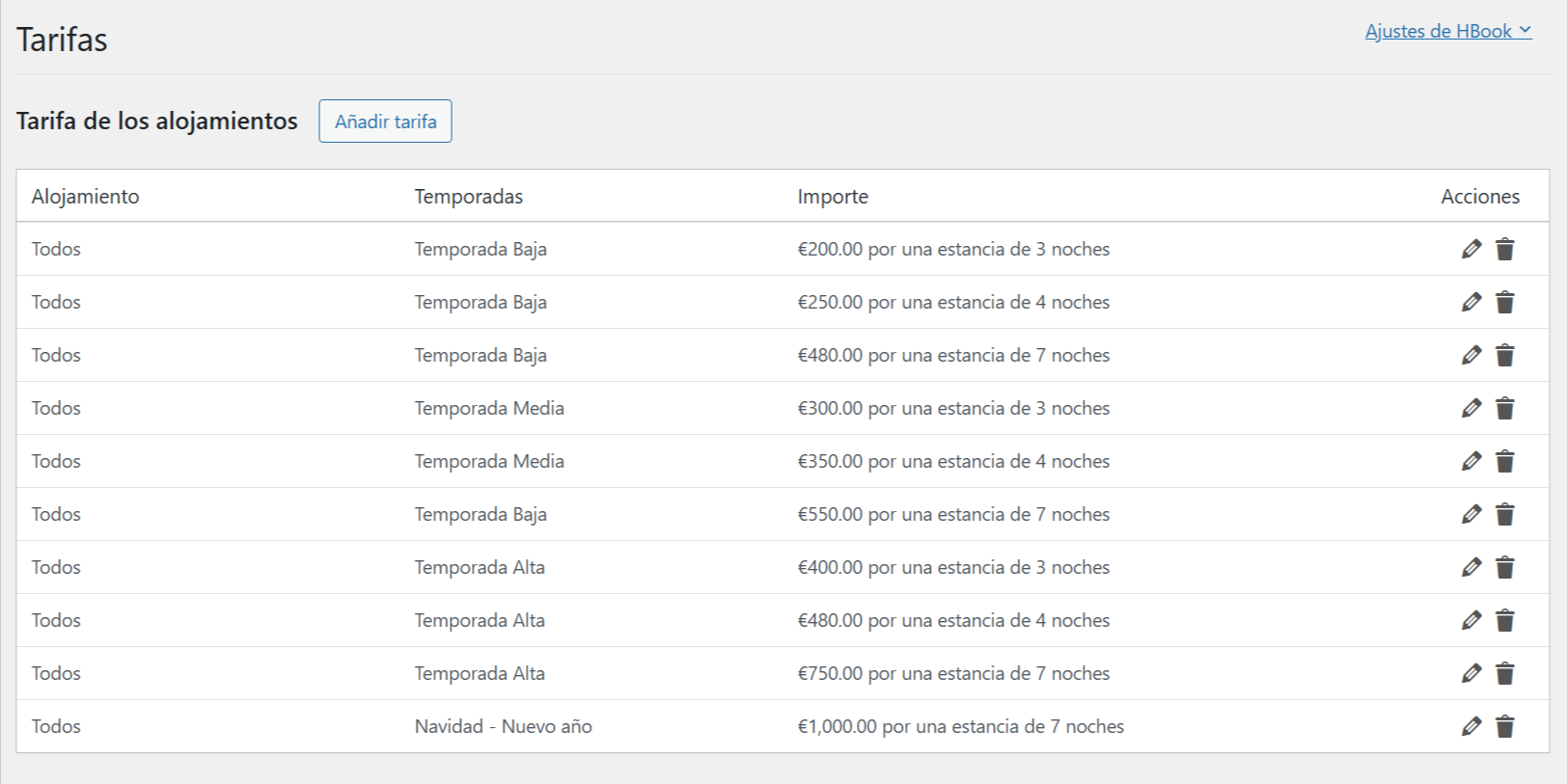Delete the €200.00 three-night rate
The height and width of the screenshot is (784, 1567).
click(1504, 249)
